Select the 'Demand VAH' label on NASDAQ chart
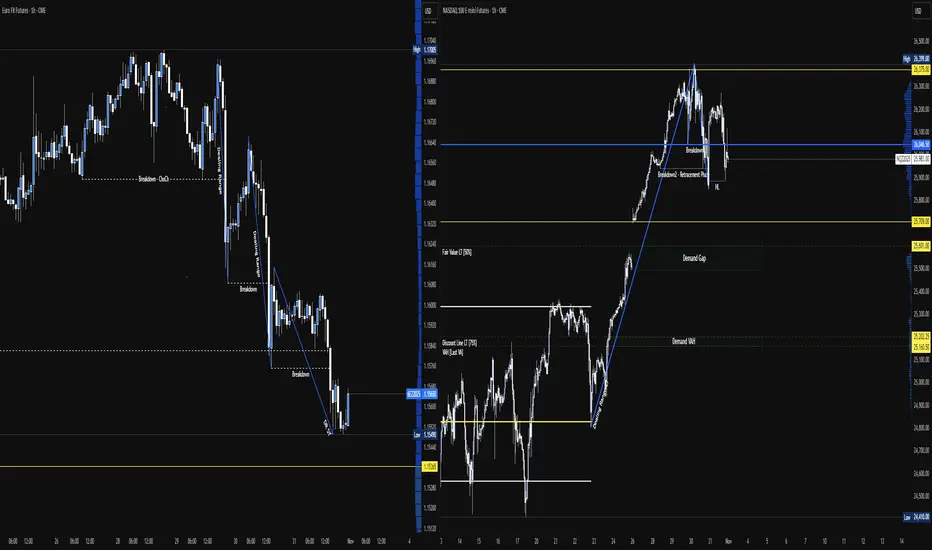932x550 pixels. coord(684,341)
